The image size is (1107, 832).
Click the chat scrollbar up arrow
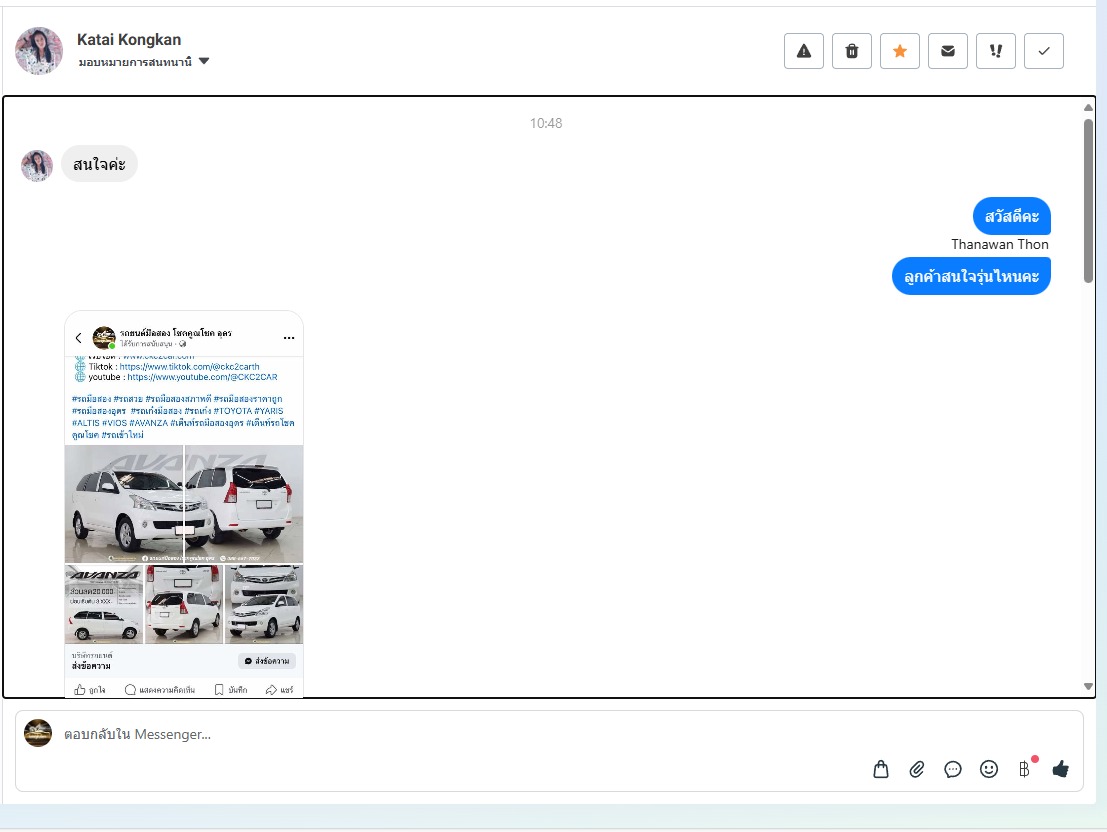point(1088,107)
